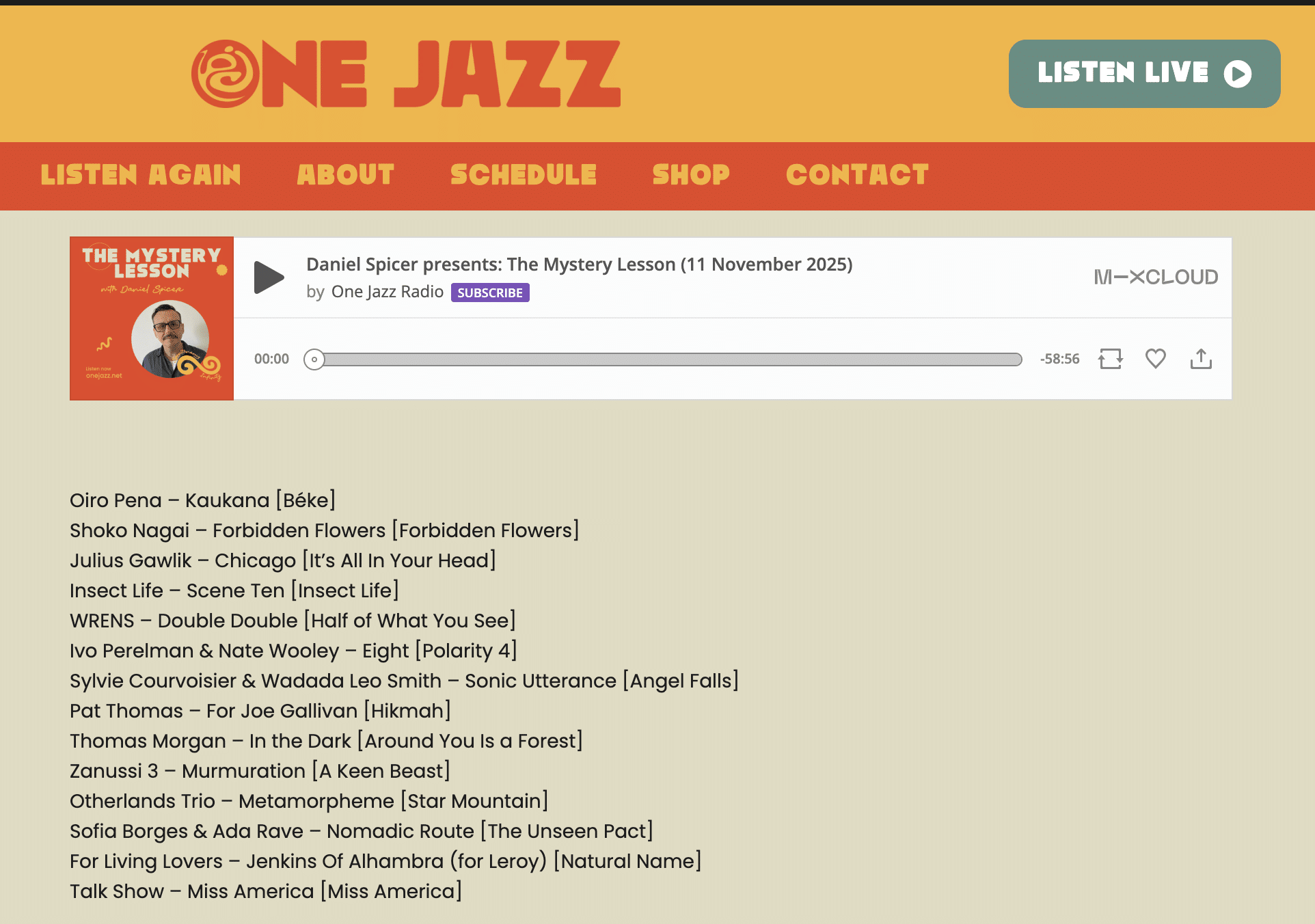Viewport: 1315px width, 924px height.
Task: Open the Contact page
Action: [x=857, y=175]
